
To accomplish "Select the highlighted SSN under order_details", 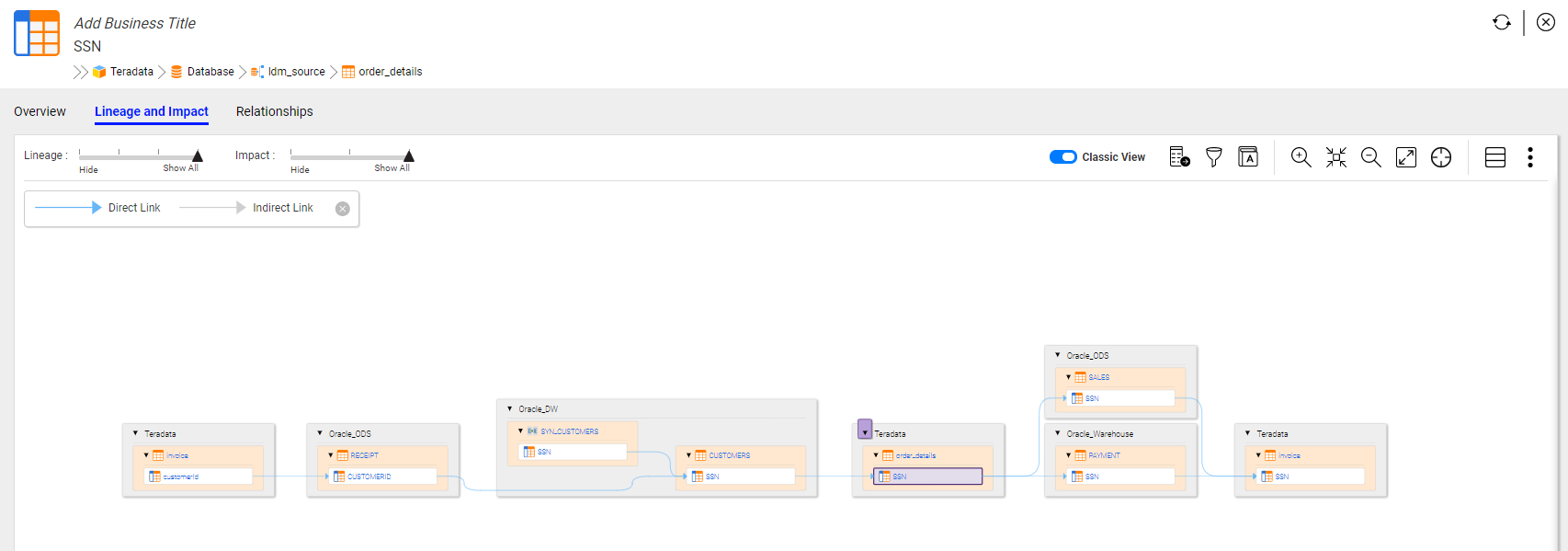I will coord(927,476).
